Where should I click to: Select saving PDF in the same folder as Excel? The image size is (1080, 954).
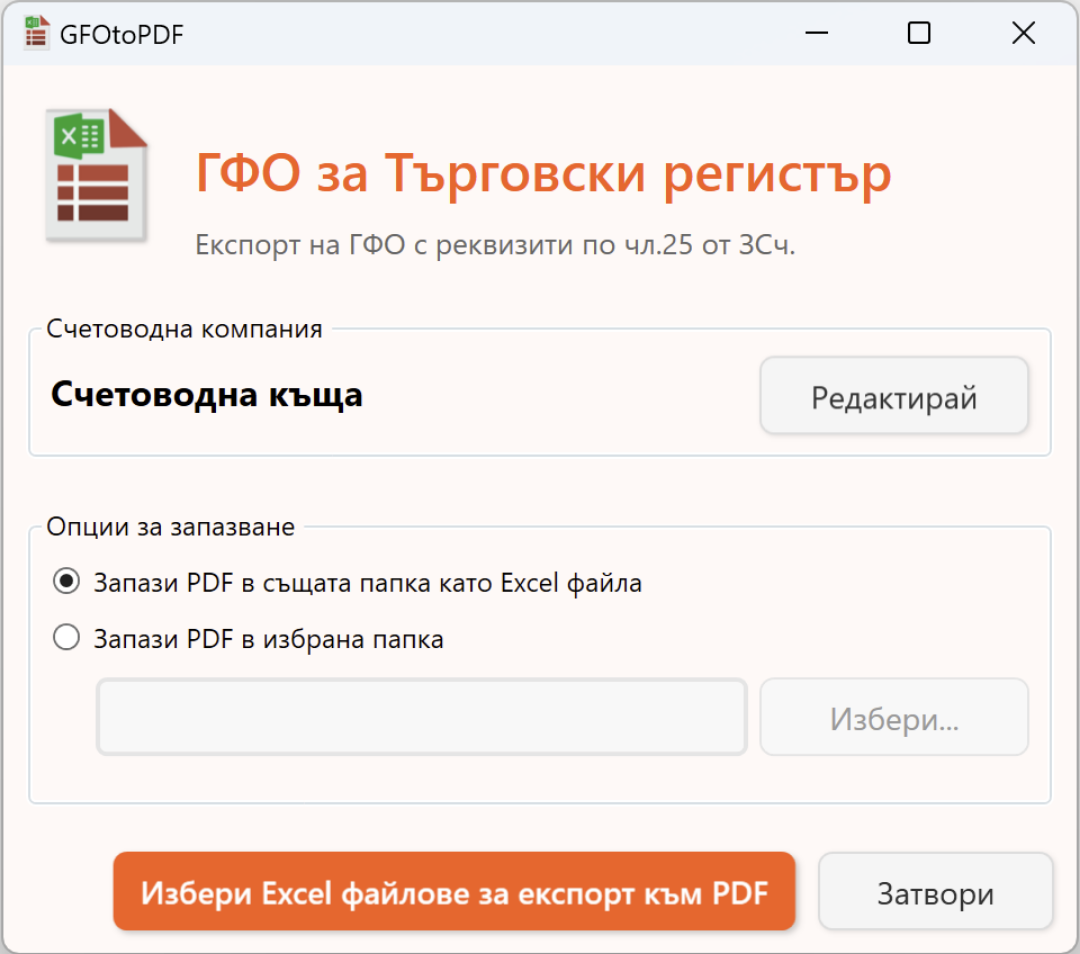click(x=66, y=580)
